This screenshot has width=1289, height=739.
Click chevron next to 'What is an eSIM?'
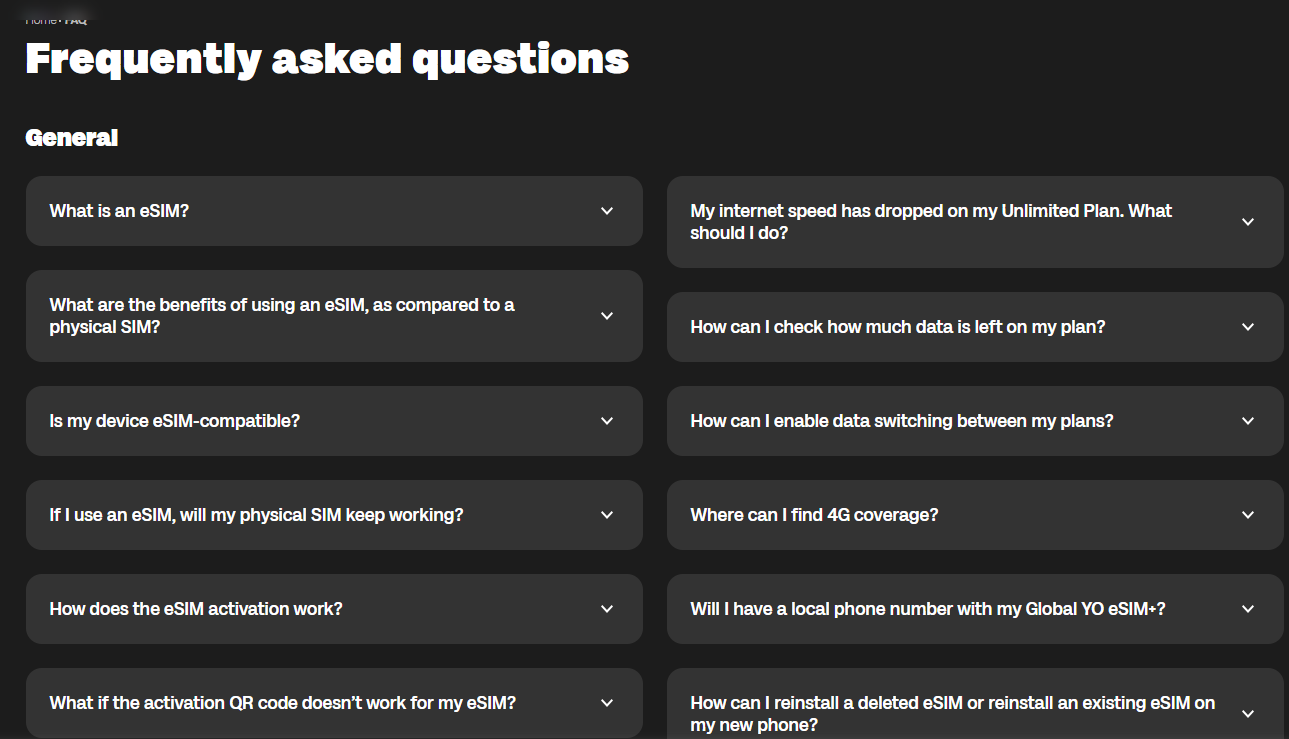pyautogui.click(x=607, y=211)
